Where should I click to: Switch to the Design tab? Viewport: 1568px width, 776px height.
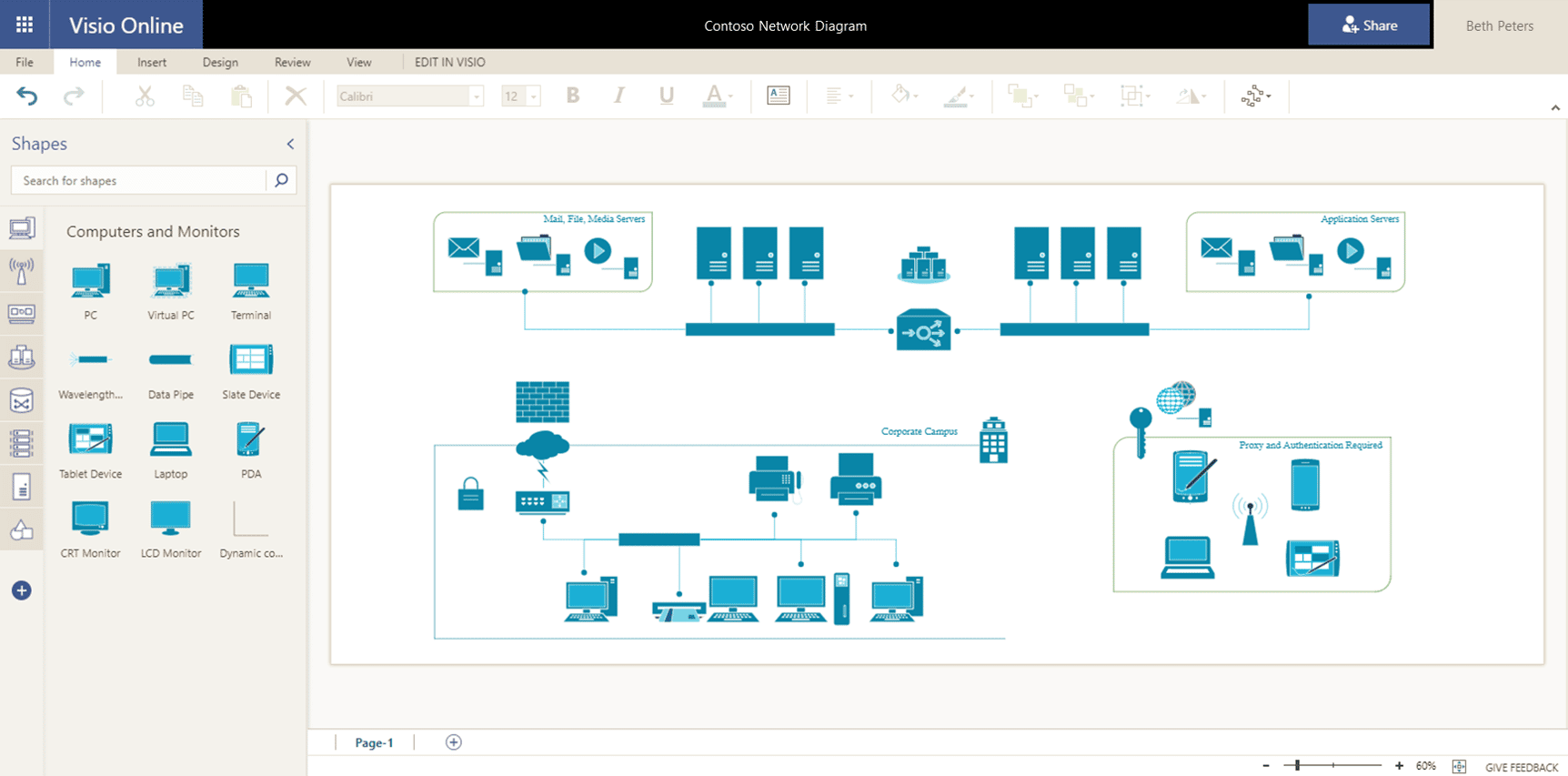point(220,62)
